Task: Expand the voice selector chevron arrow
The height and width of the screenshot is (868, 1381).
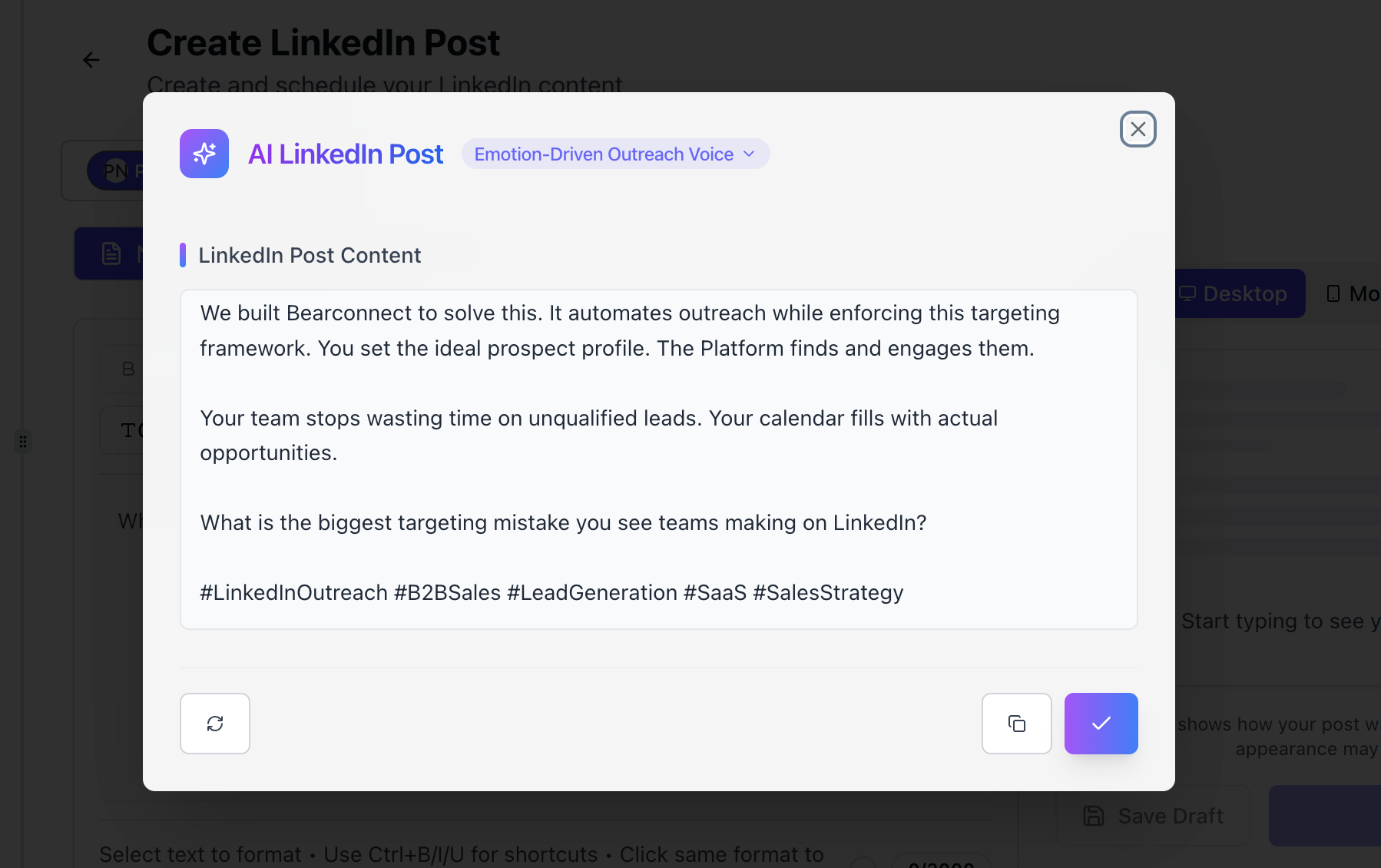Action: coord(750,154)
